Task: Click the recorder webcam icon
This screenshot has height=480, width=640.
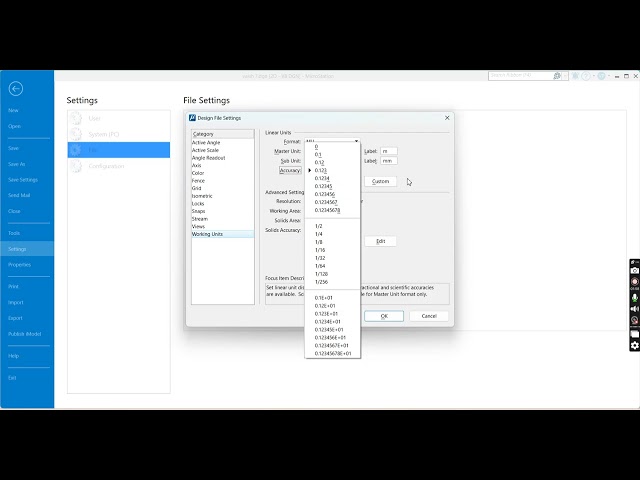Action: coord(635,320)
